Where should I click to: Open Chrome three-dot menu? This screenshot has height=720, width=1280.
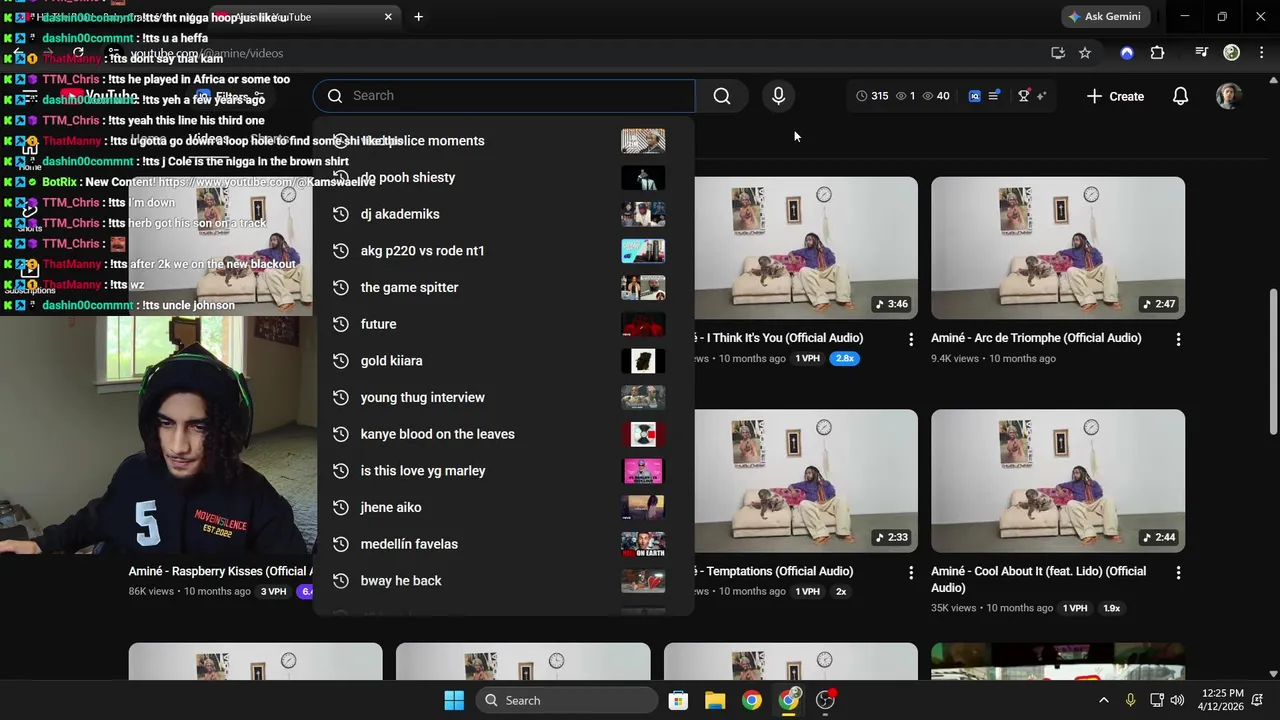[1262, 53]
